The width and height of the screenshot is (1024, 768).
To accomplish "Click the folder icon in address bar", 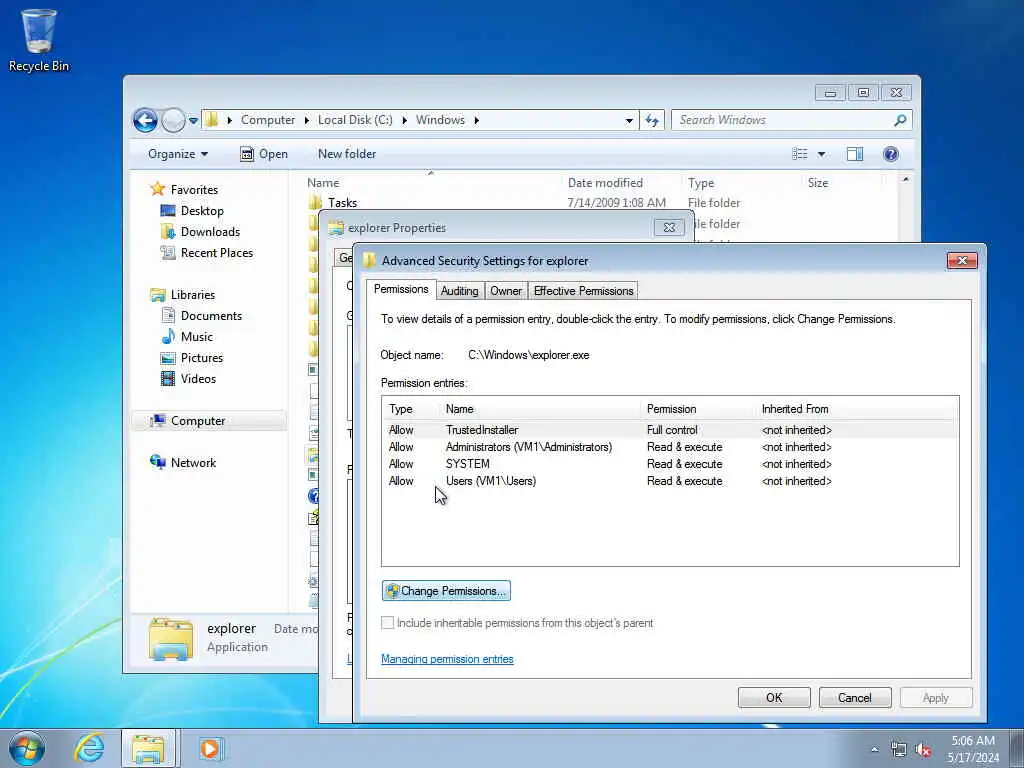I will tap(212, 120).
